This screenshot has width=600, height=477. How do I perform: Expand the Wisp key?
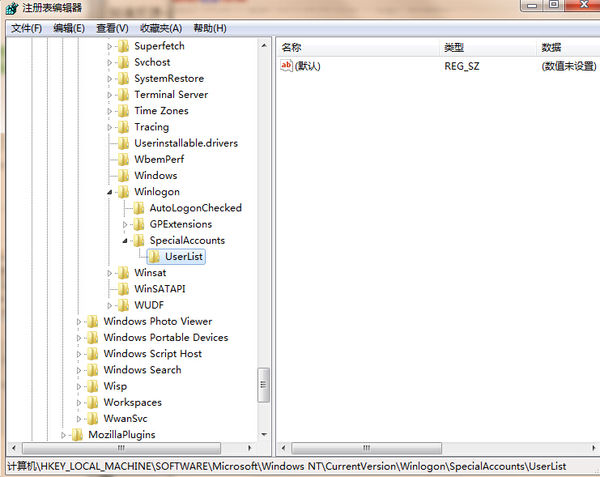(x=79, y=386)
